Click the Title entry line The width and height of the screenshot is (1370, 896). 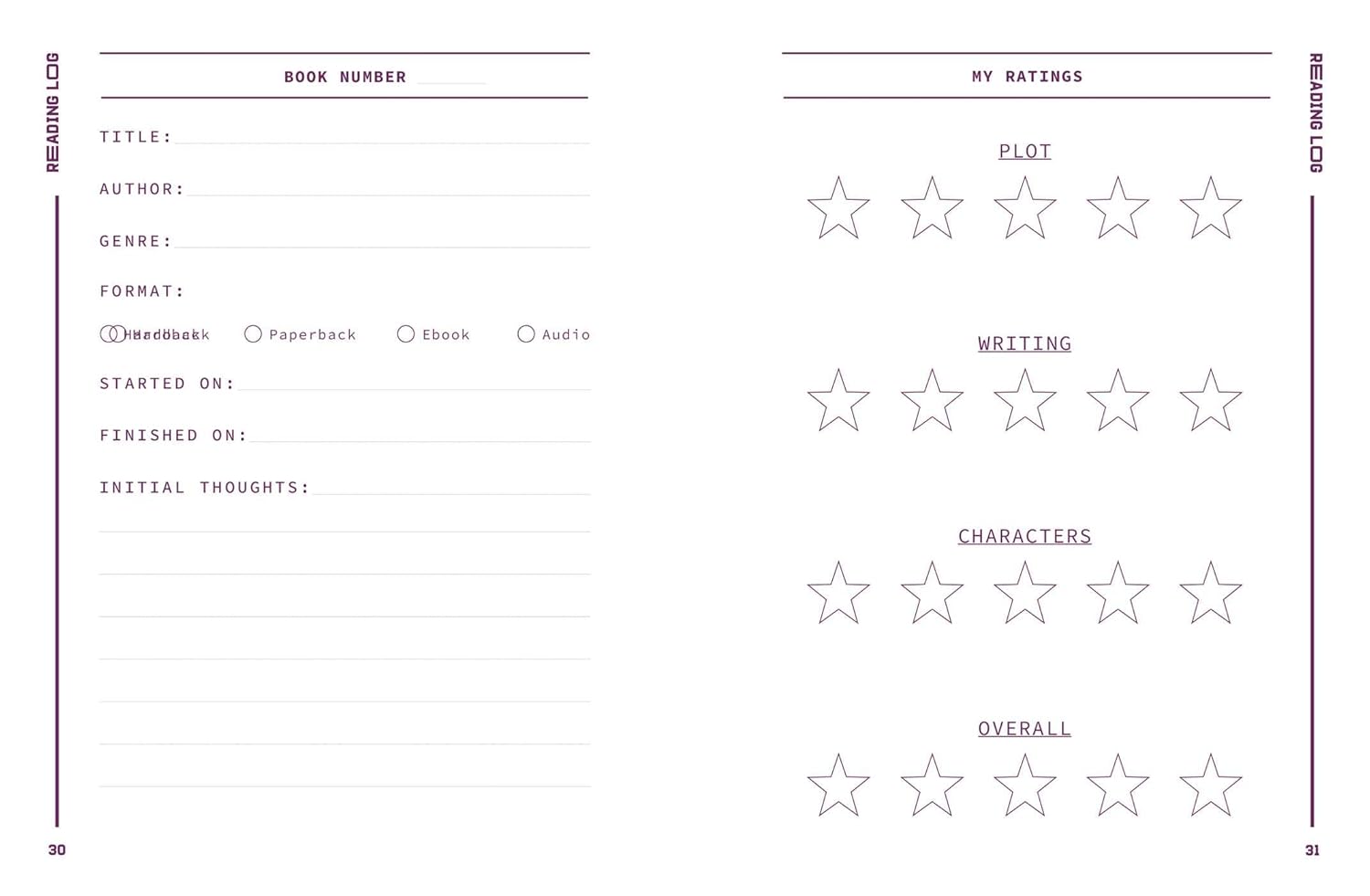(382, 137)
